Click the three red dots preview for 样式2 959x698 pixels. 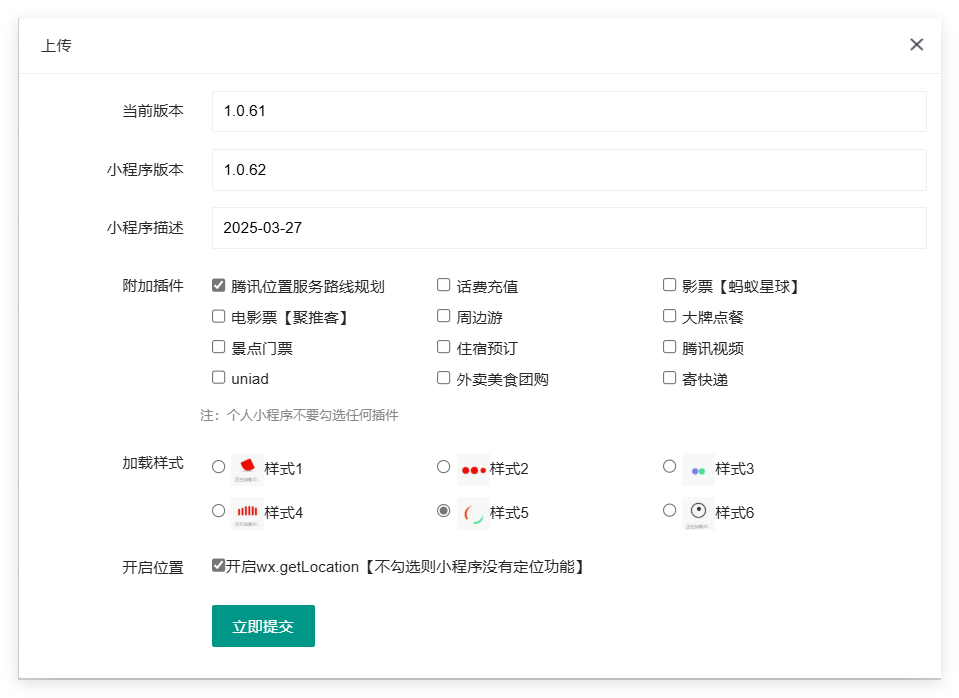coord(473,469)
